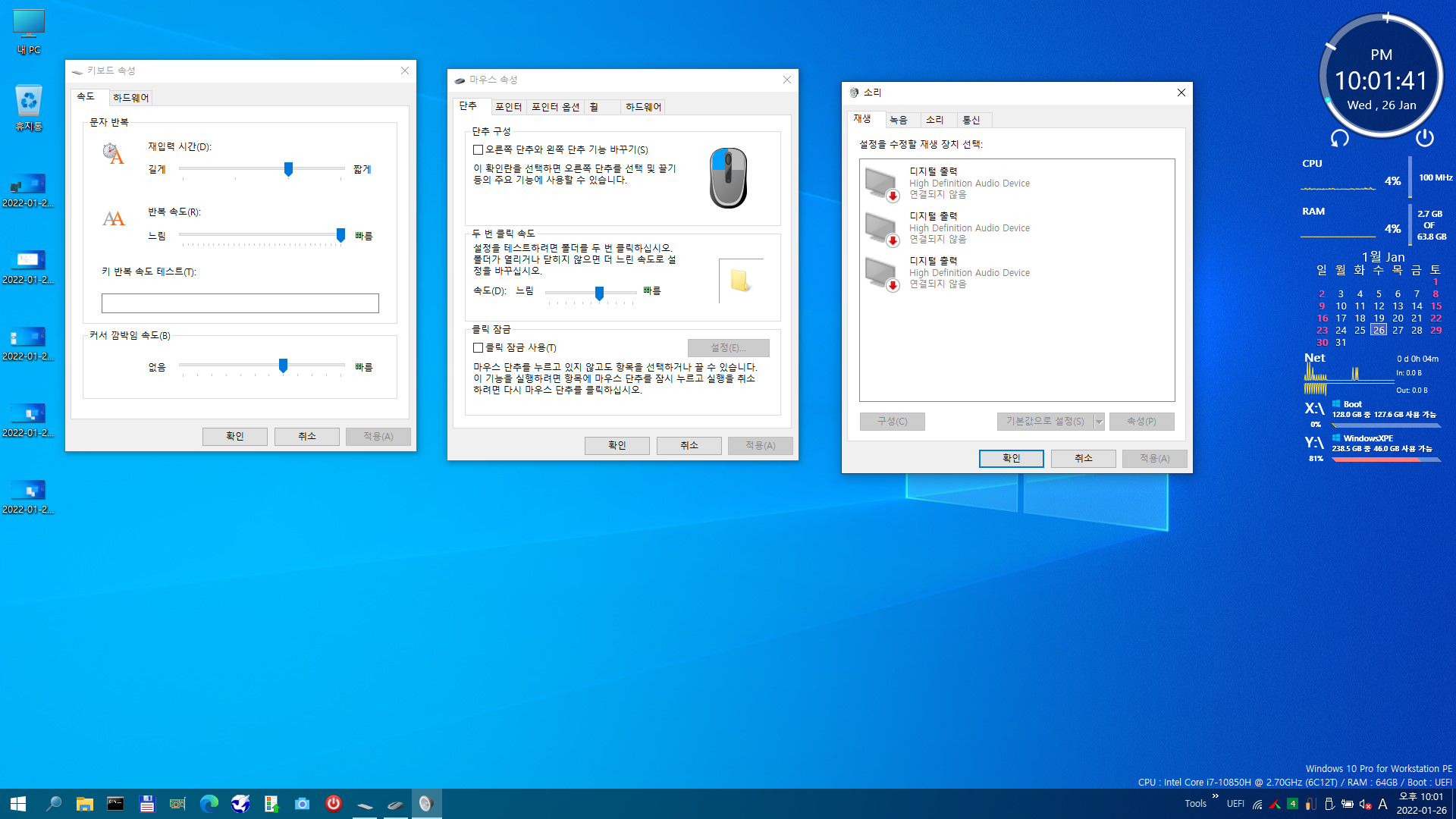The height and width of the screenshot is (819, 1456).
Task: Expand the 기본값으로 설정 dropdown arrow
Action: pos(1099,422)
